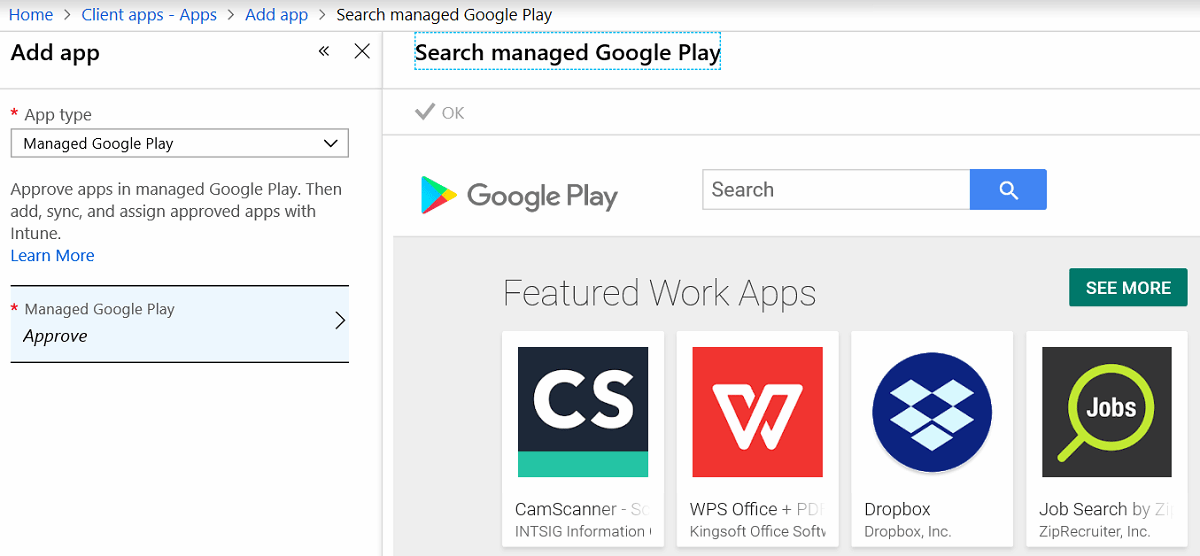The height and width of the screenshot is (556, 1200).
Task: Click the blue search magnifier button
Action: [x=1008, y=190]
